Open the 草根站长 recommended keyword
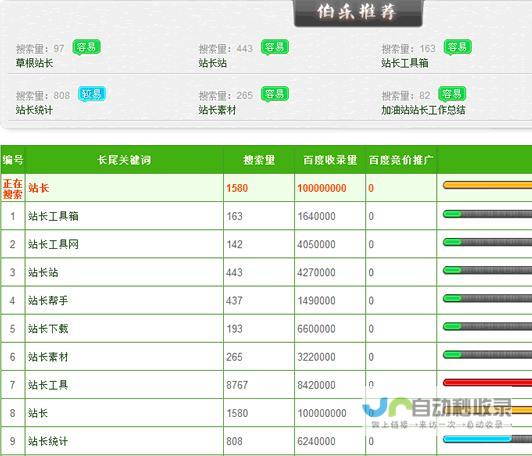The height and width of the screenshot is (456, 532). point(34,63)
